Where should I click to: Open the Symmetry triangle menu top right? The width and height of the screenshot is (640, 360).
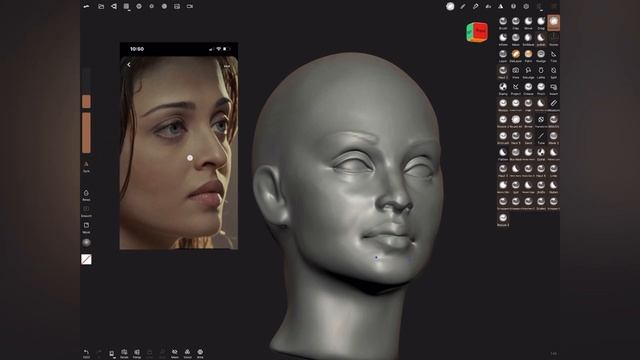(501, 7)
